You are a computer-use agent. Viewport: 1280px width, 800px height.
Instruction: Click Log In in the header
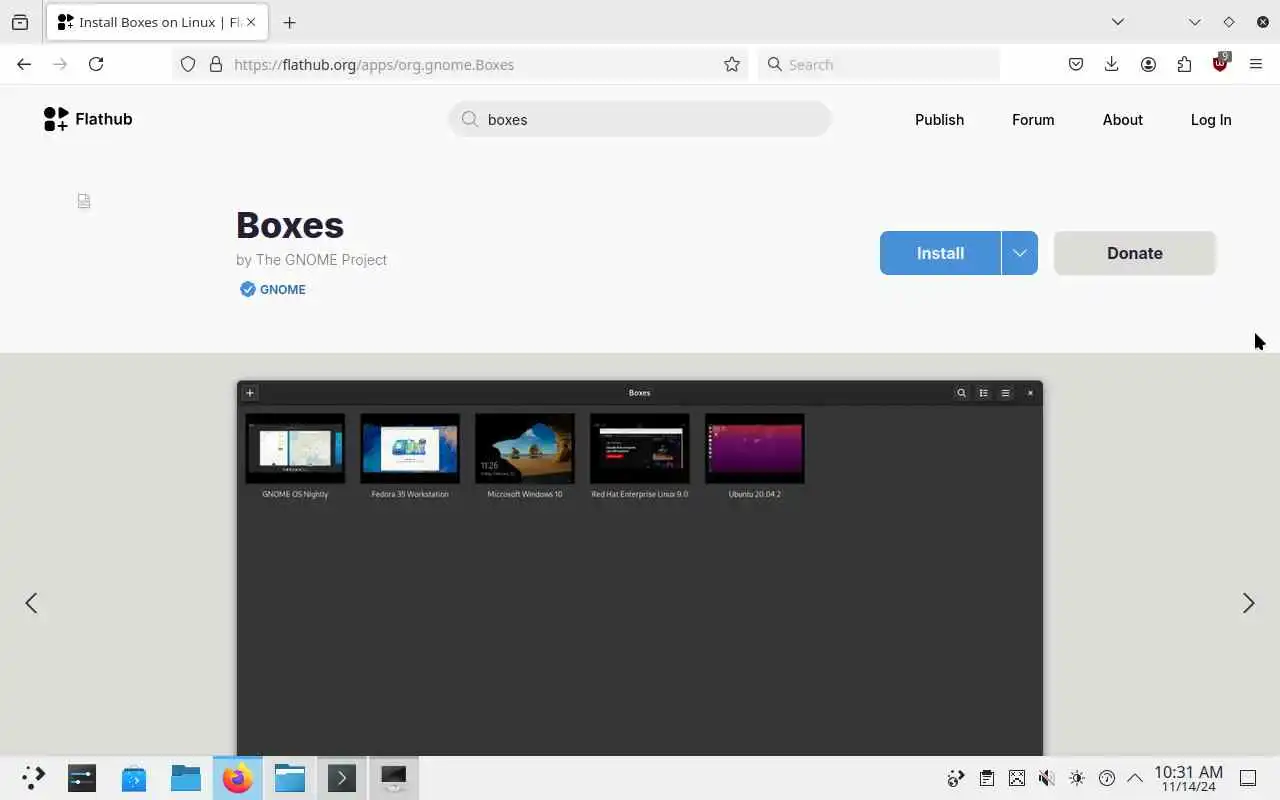(x=1210, y=119)
